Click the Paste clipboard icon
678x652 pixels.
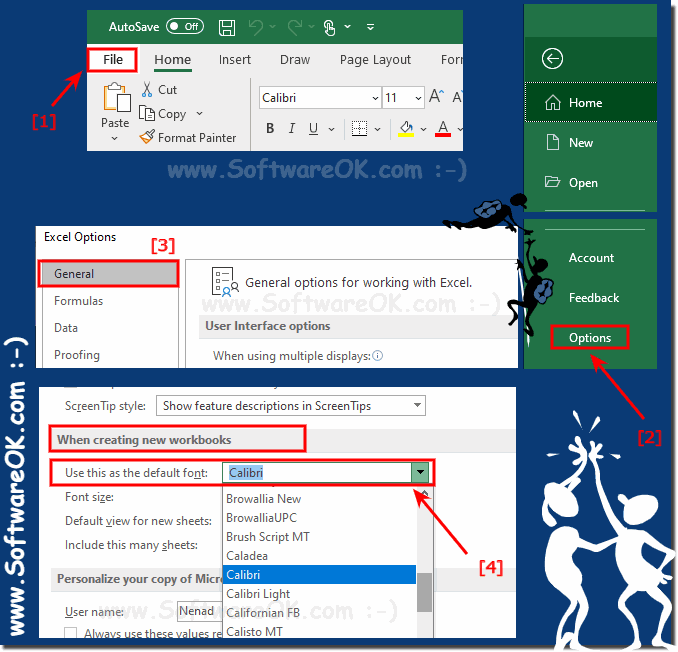pyautogui.click(x=116, y=97)
